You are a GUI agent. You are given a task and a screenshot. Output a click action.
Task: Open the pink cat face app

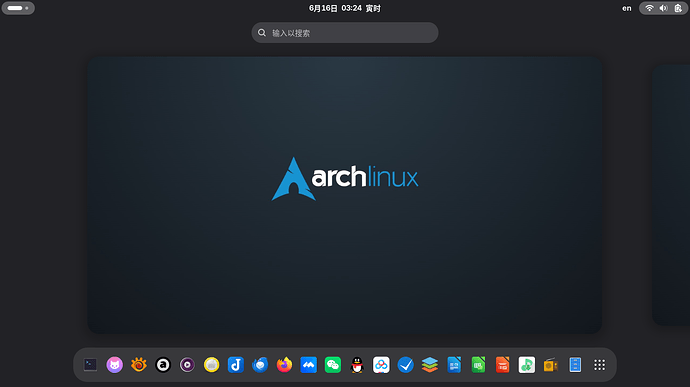pos(114,365)
